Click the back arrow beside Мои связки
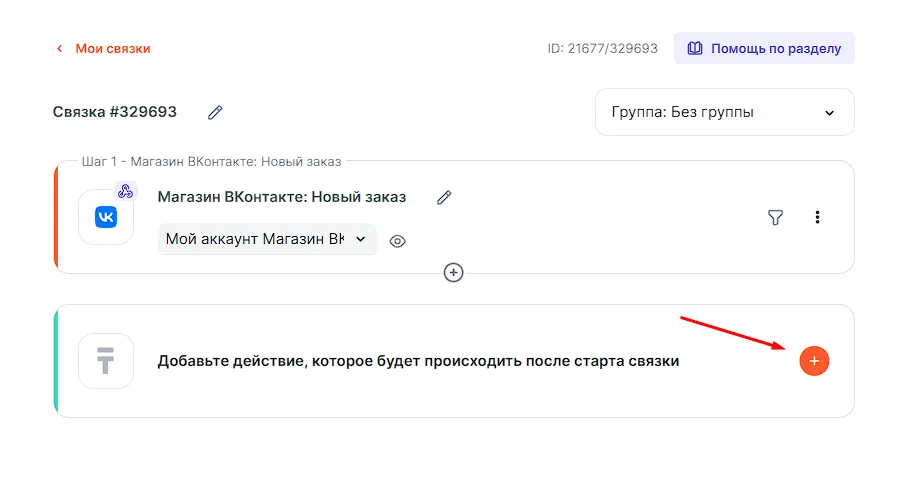The image size is (903, 489). [x=59, y=48]
